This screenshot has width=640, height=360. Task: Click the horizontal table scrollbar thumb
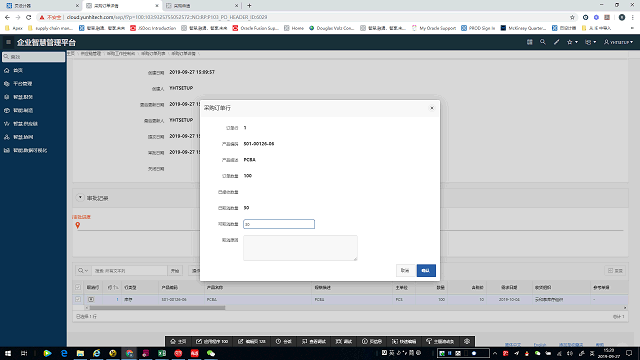click(157, 308)
